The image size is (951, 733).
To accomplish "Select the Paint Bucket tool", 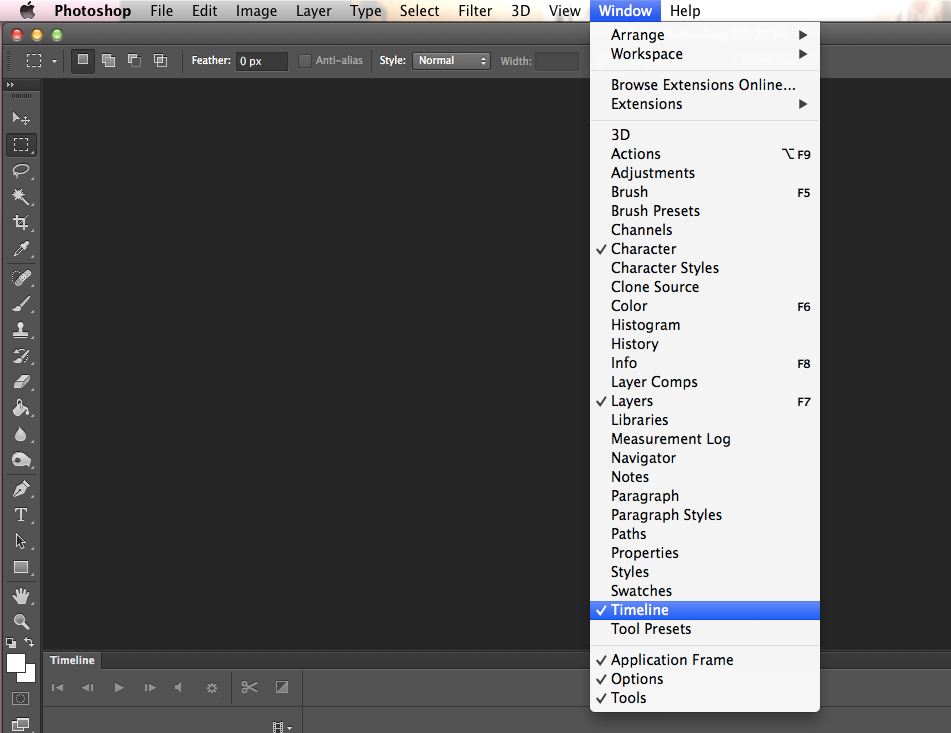I will (x=21, y=408).
